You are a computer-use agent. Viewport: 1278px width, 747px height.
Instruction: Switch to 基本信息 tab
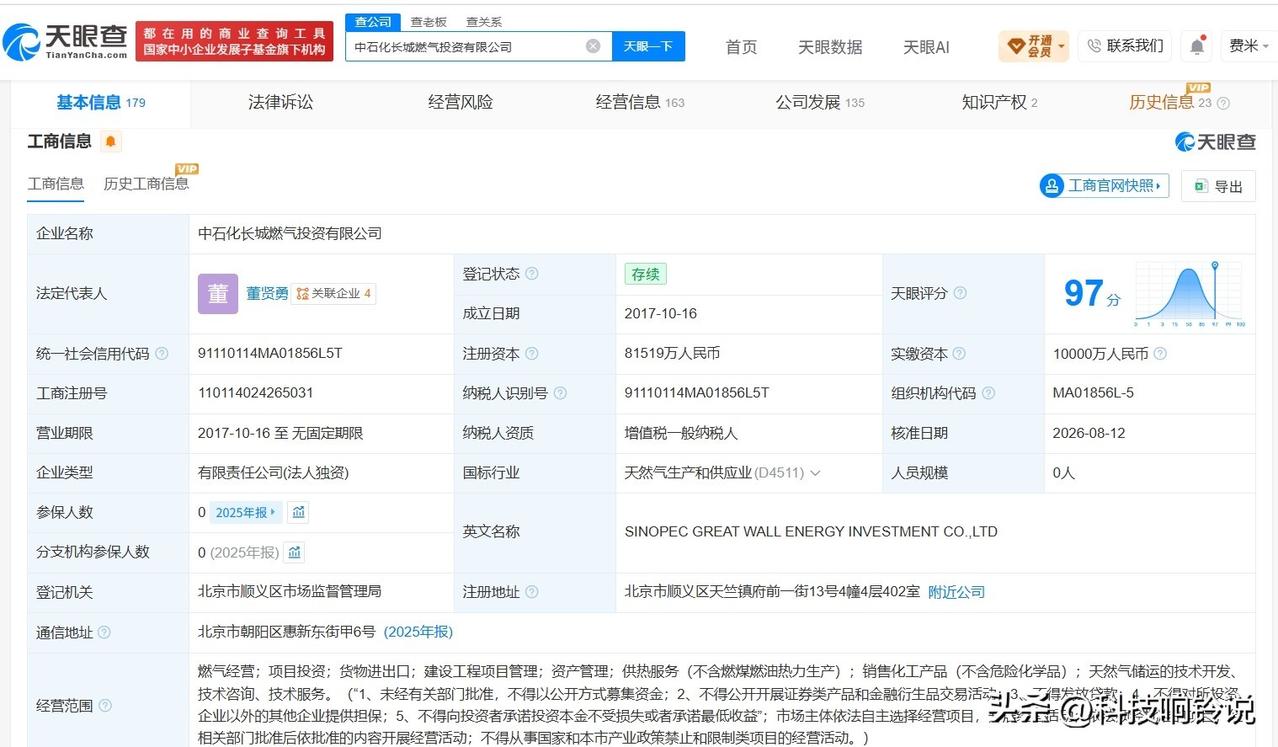pos(100,102)
